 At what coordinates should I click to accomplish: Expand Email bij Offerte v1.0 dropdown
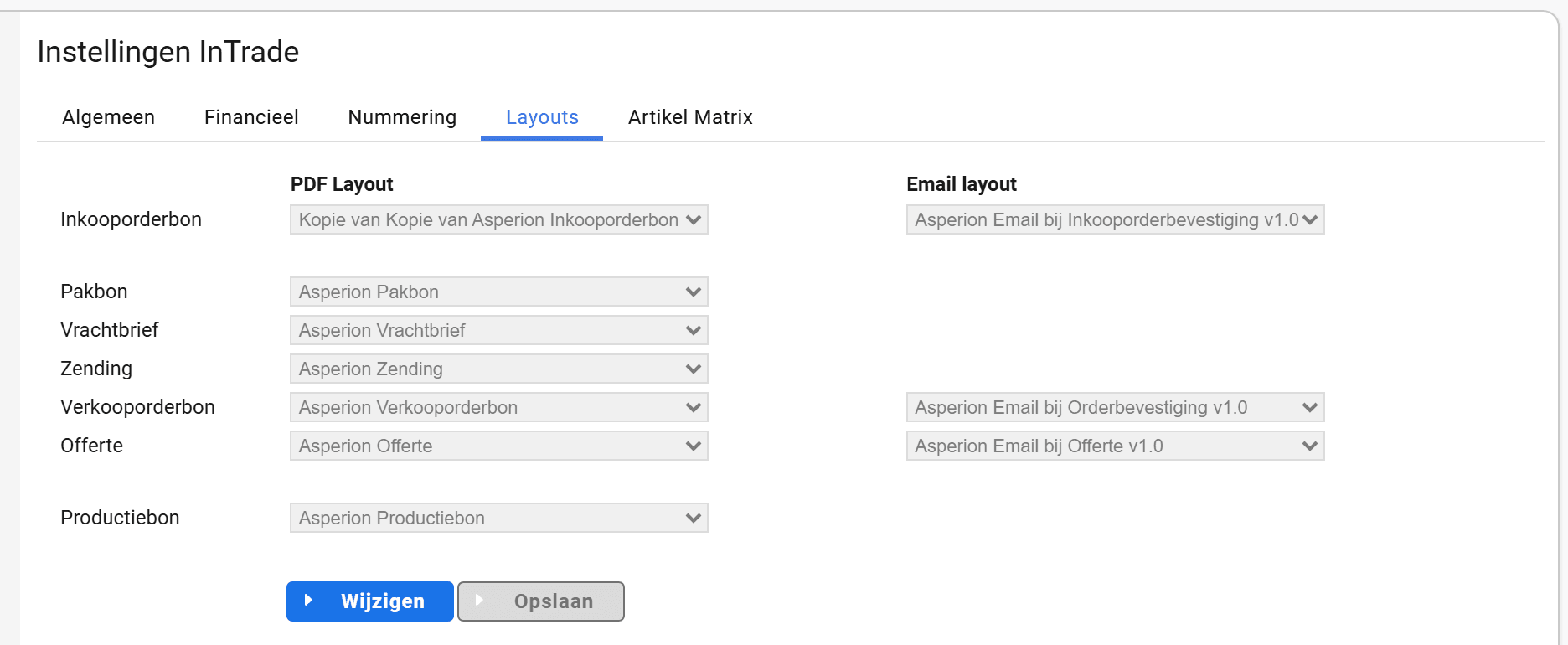1116,446
